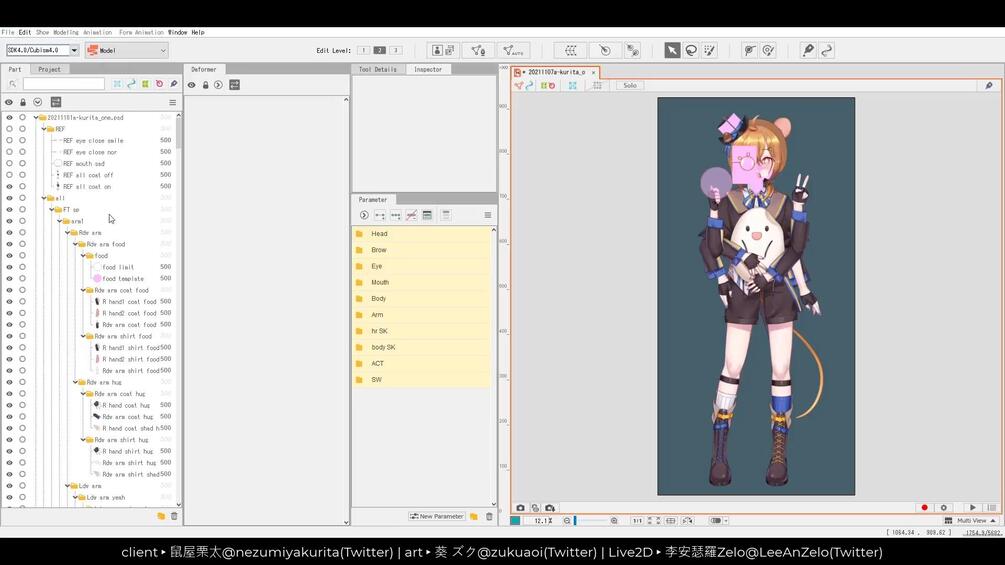
Task: Toggle visibility of REF eye close smile
Action: (x=9, y=140)
